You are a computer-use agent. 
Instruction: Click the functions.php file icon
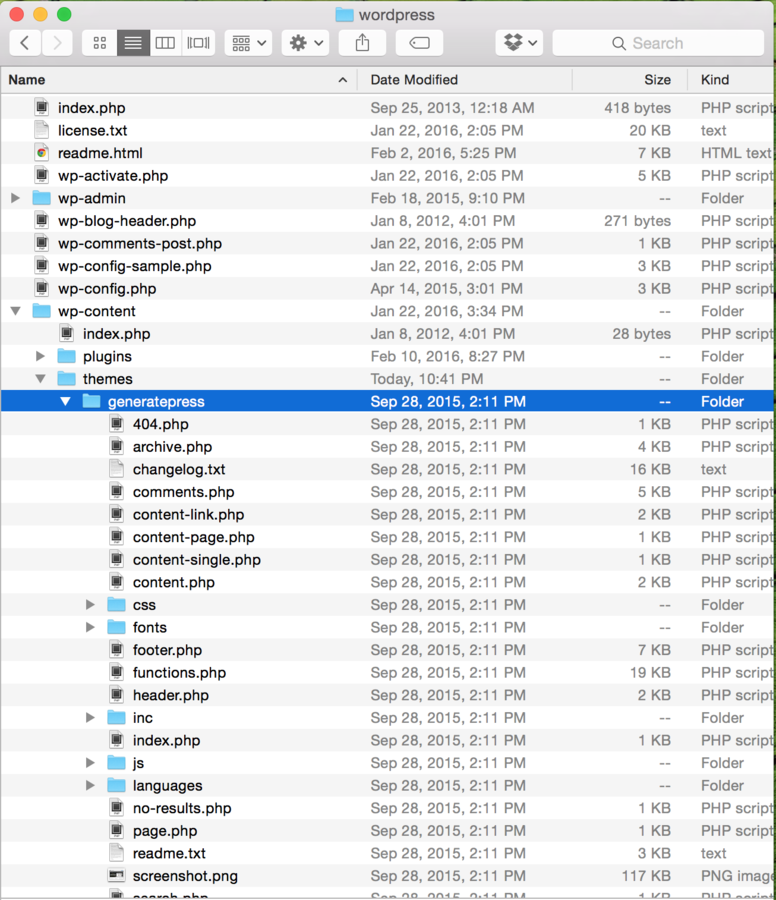[117, 672]
